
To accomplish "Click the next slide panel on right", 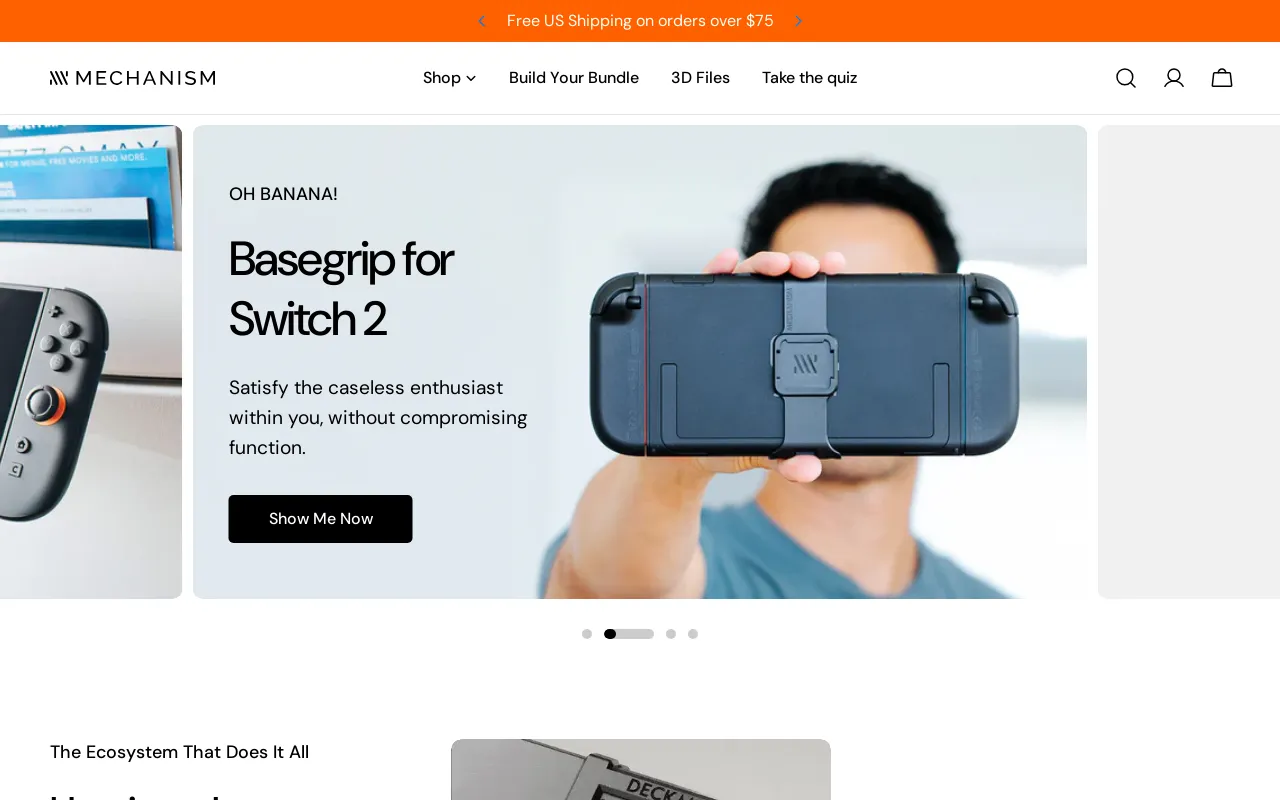I will click(1189, 362).
